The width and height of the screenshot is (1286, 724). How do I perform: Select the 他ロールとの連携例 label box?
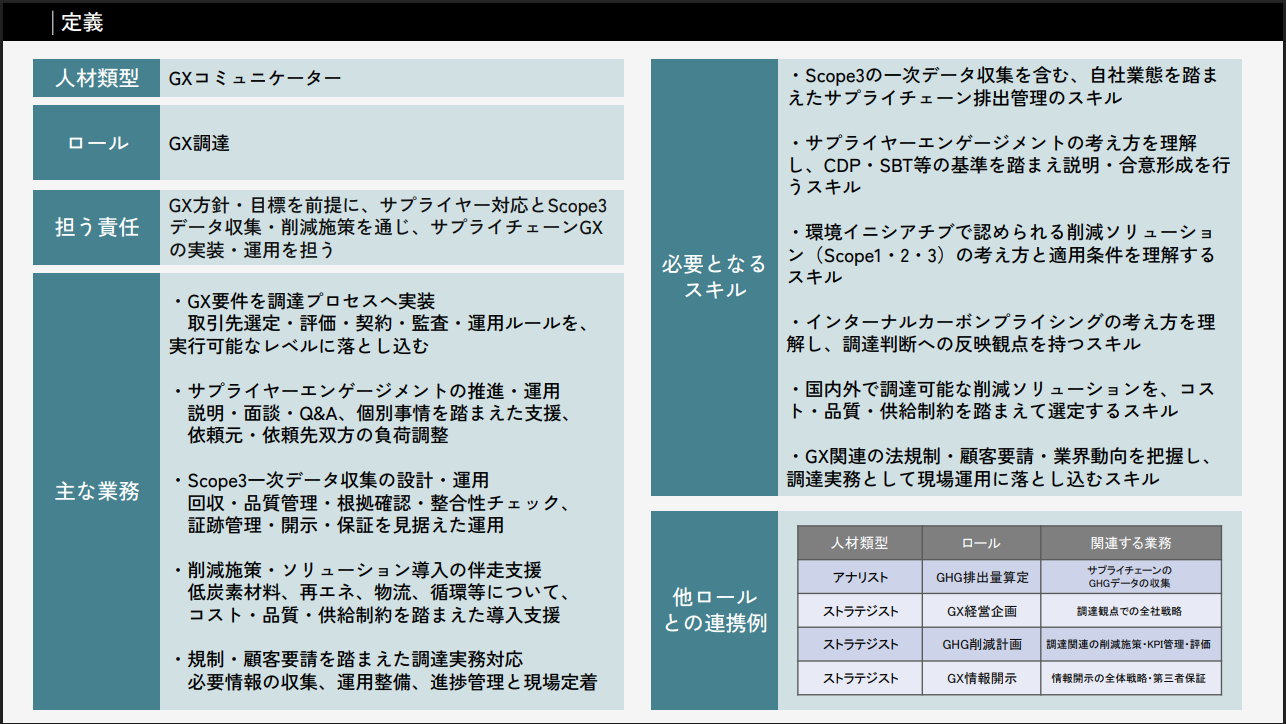pyautogui.click(x=714, y=610)
